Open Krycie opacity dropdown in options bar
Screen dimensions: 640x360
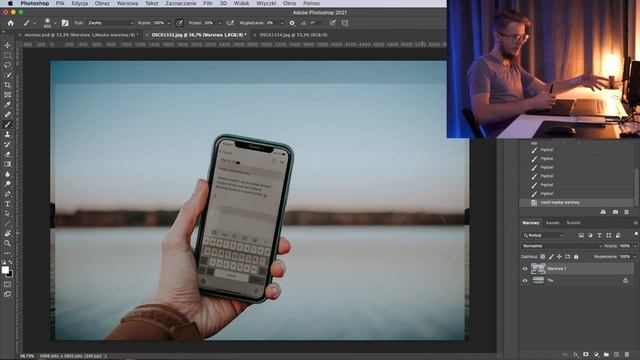pos(169,23)
